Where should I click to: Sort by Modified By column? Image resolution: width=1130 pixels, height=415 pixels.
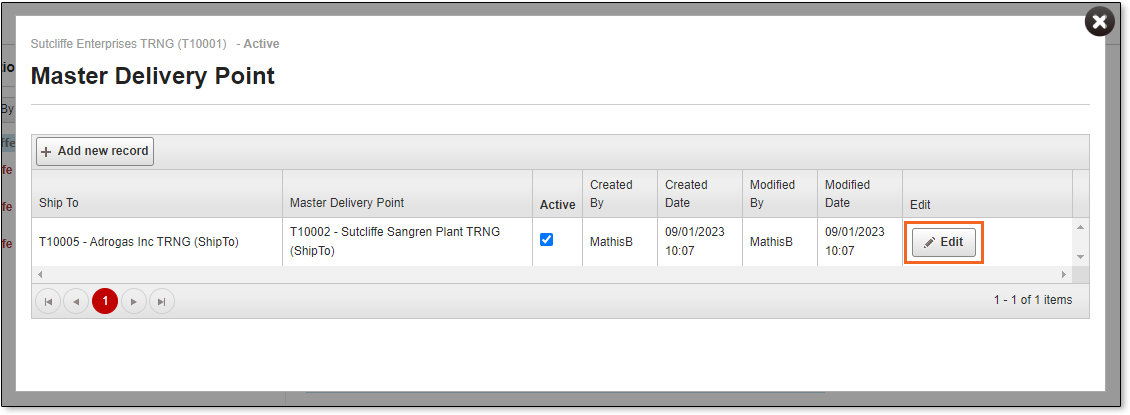pyautogui.click(x=772, y=194)
